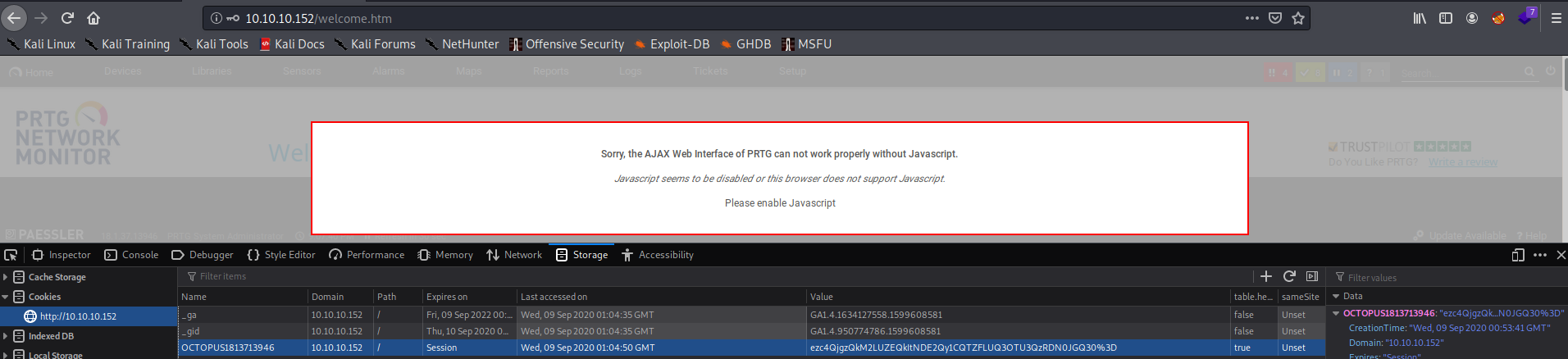Toggle responsive design mode icon
This screenshot has width=1568, height=359.
pyautogui.click(x=1518, y=255)
